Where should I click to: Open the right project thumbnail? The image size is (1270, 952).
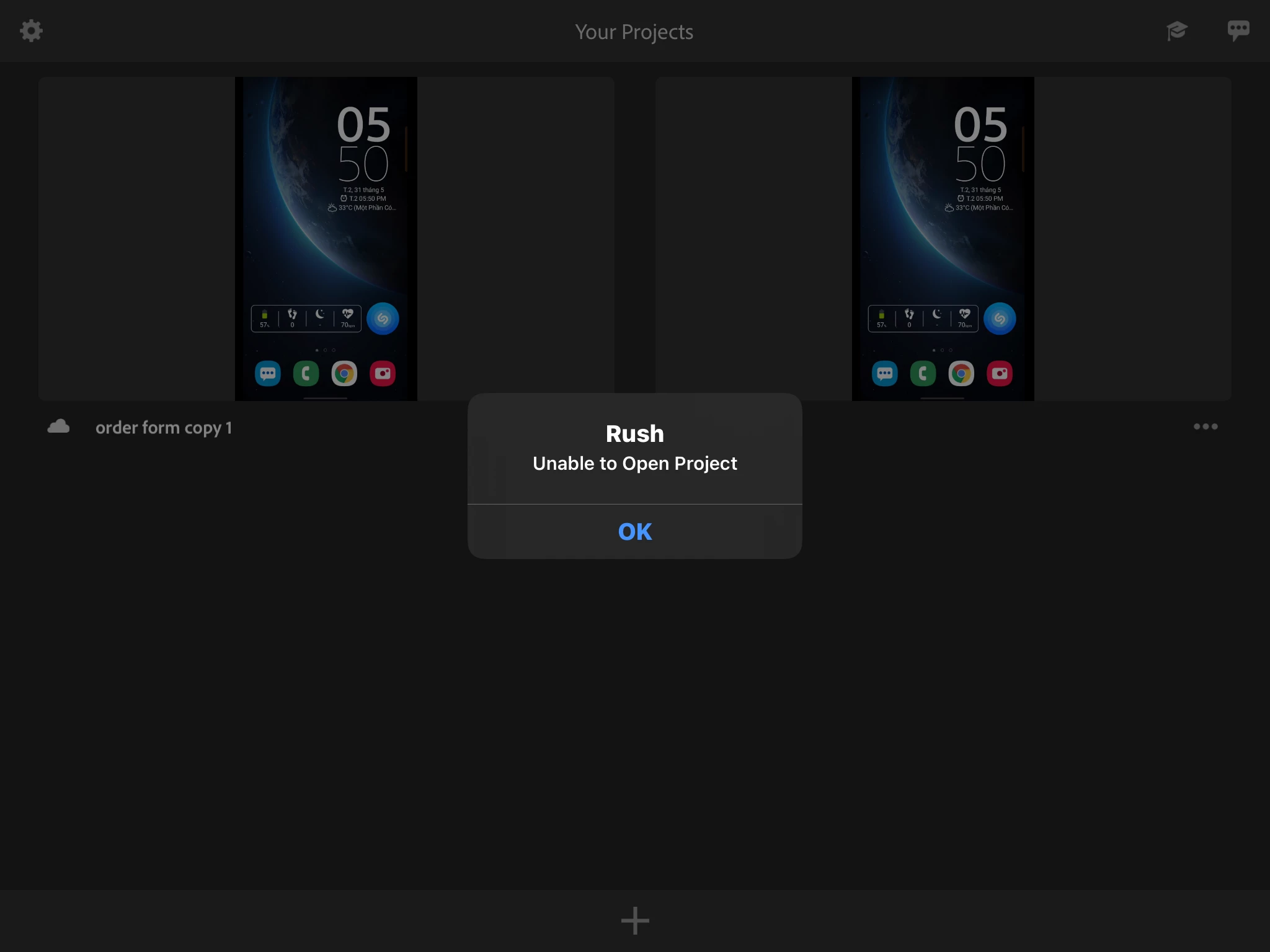click(x=943, y=239)
